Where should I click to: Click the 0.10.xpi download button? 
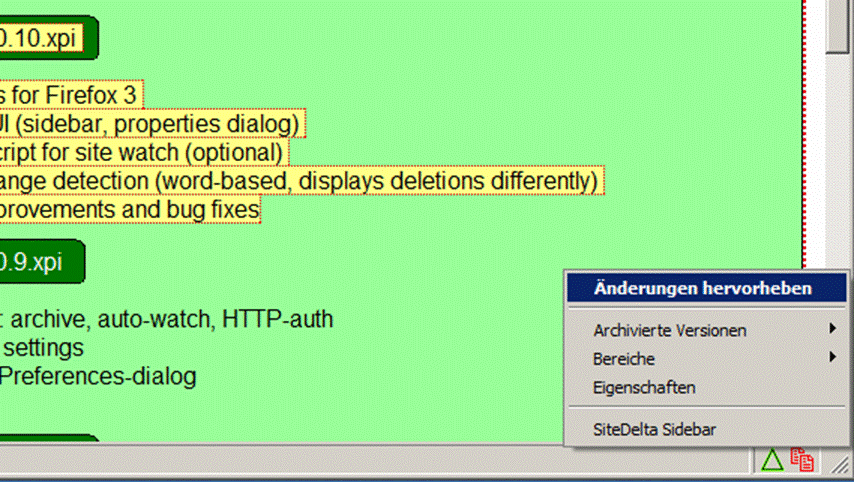coord(42,38)
